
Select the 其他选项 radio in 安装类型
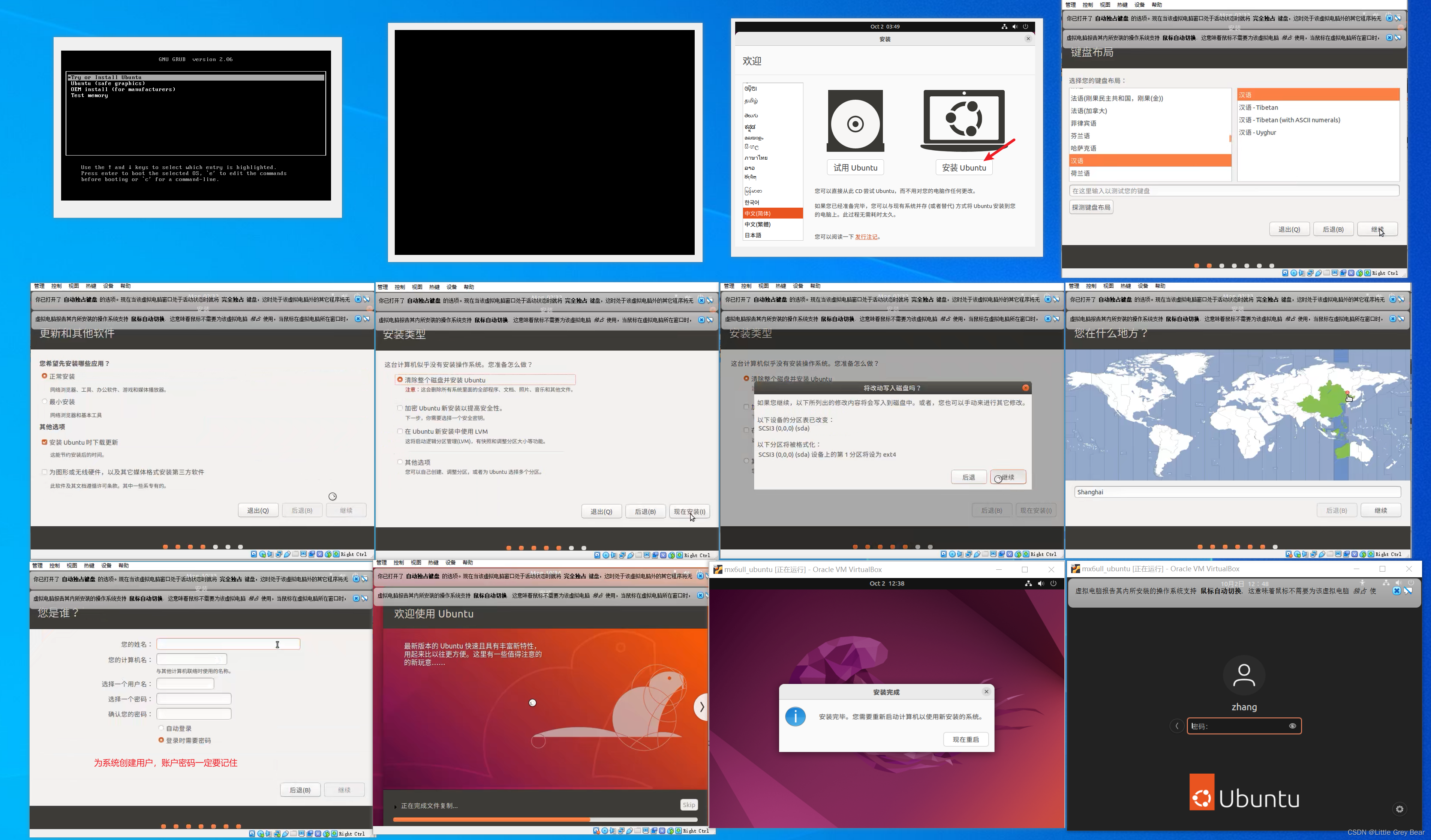tap(400, 462)
